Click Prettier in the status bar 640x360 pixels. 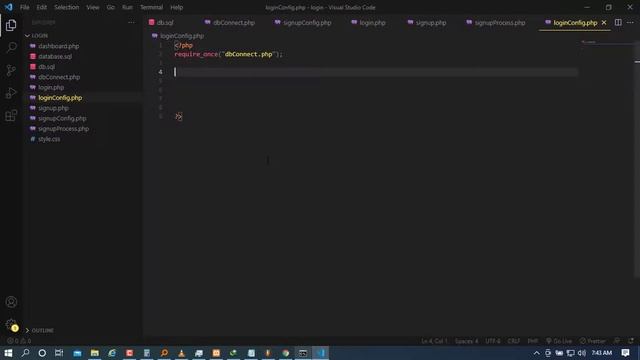(592, 341)
